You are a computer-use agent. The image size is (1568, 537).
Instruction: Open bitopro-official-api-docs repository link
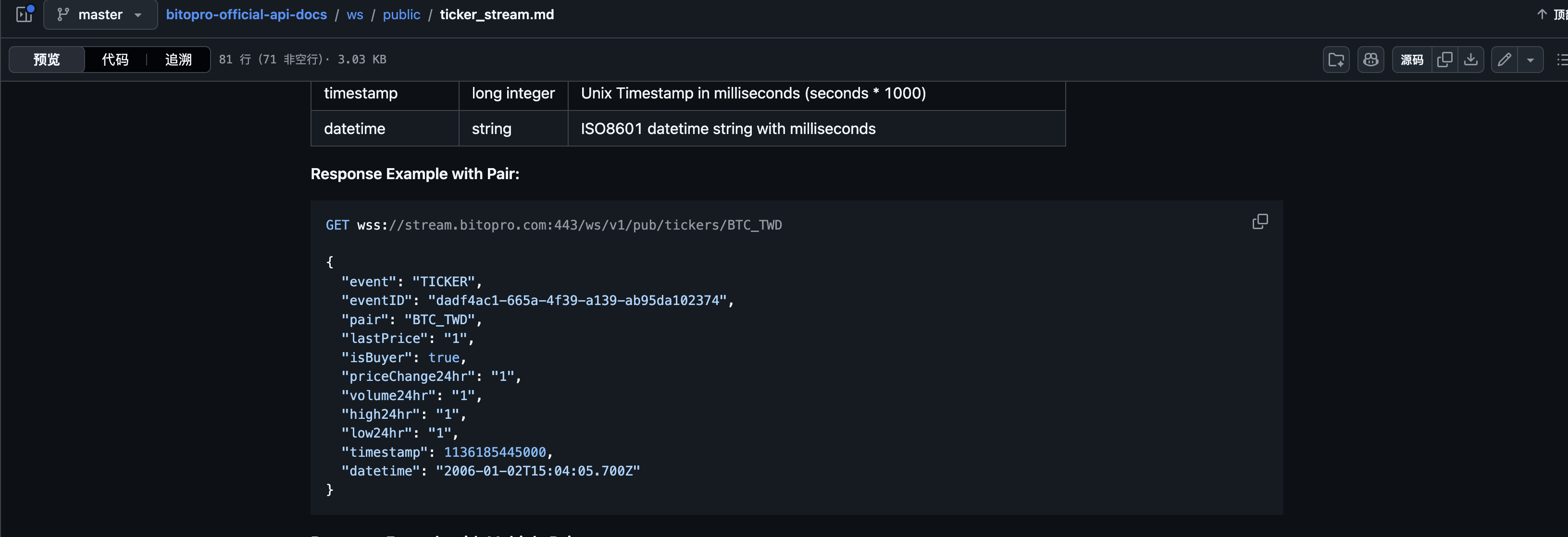(x=246, y=14)
